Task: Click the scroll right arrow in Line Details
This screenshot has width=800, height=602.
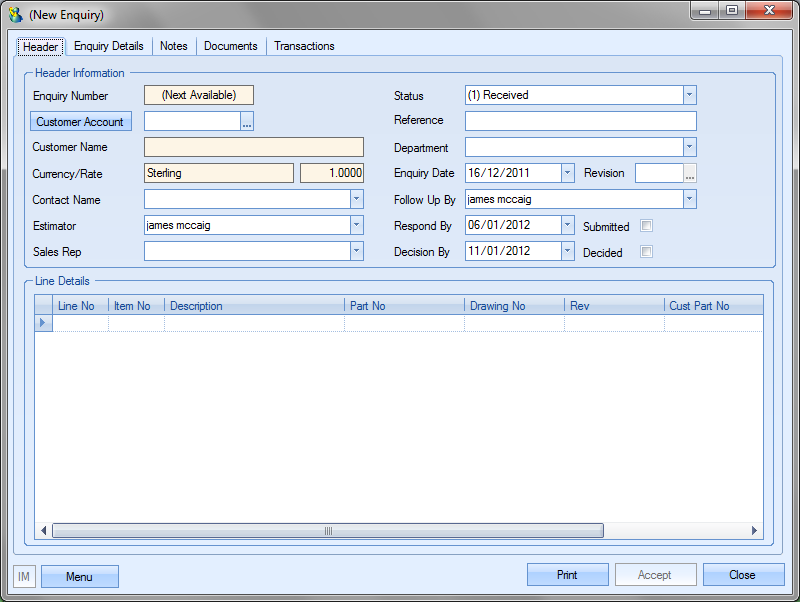Action: (x=755, y=531)
